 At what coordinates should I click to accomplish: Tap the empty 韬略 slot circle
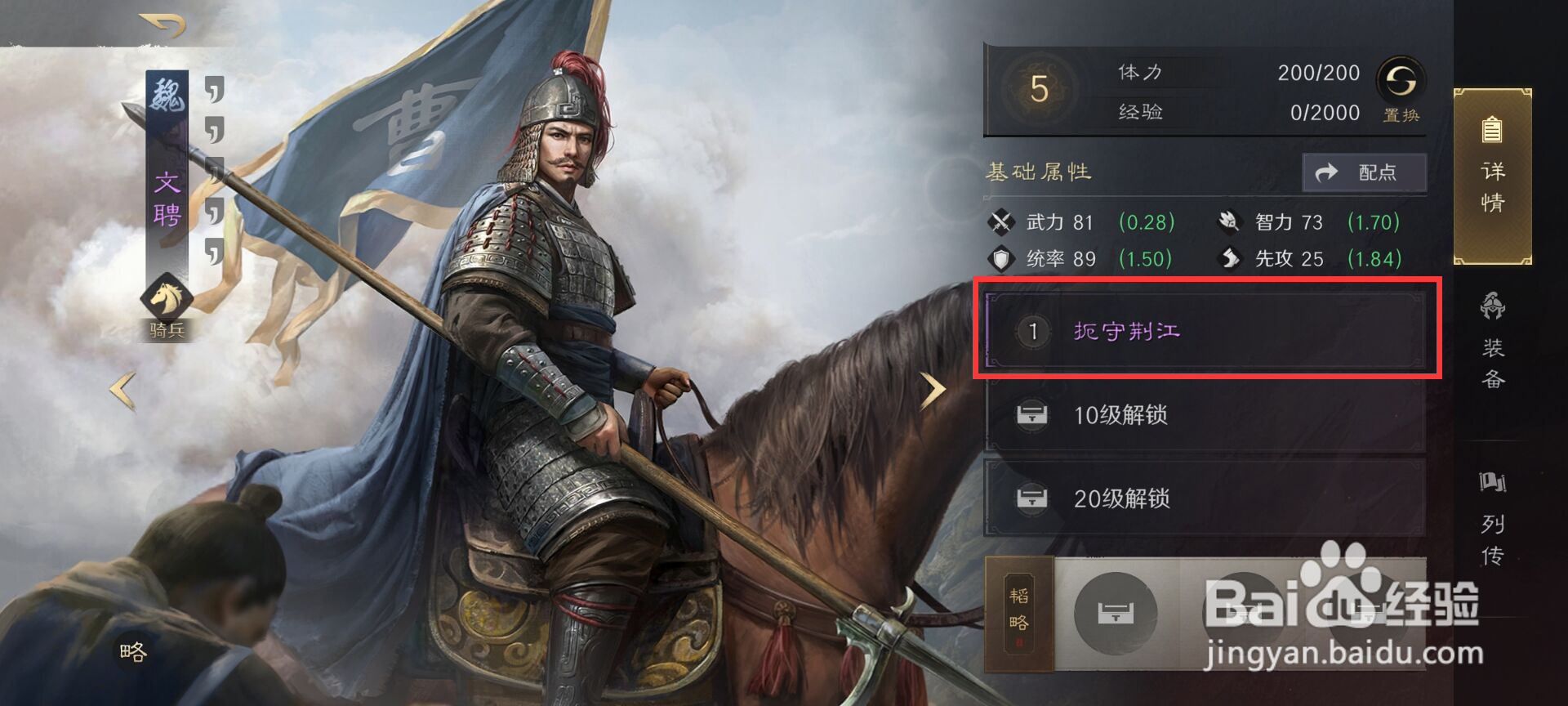click(1116, 613)
